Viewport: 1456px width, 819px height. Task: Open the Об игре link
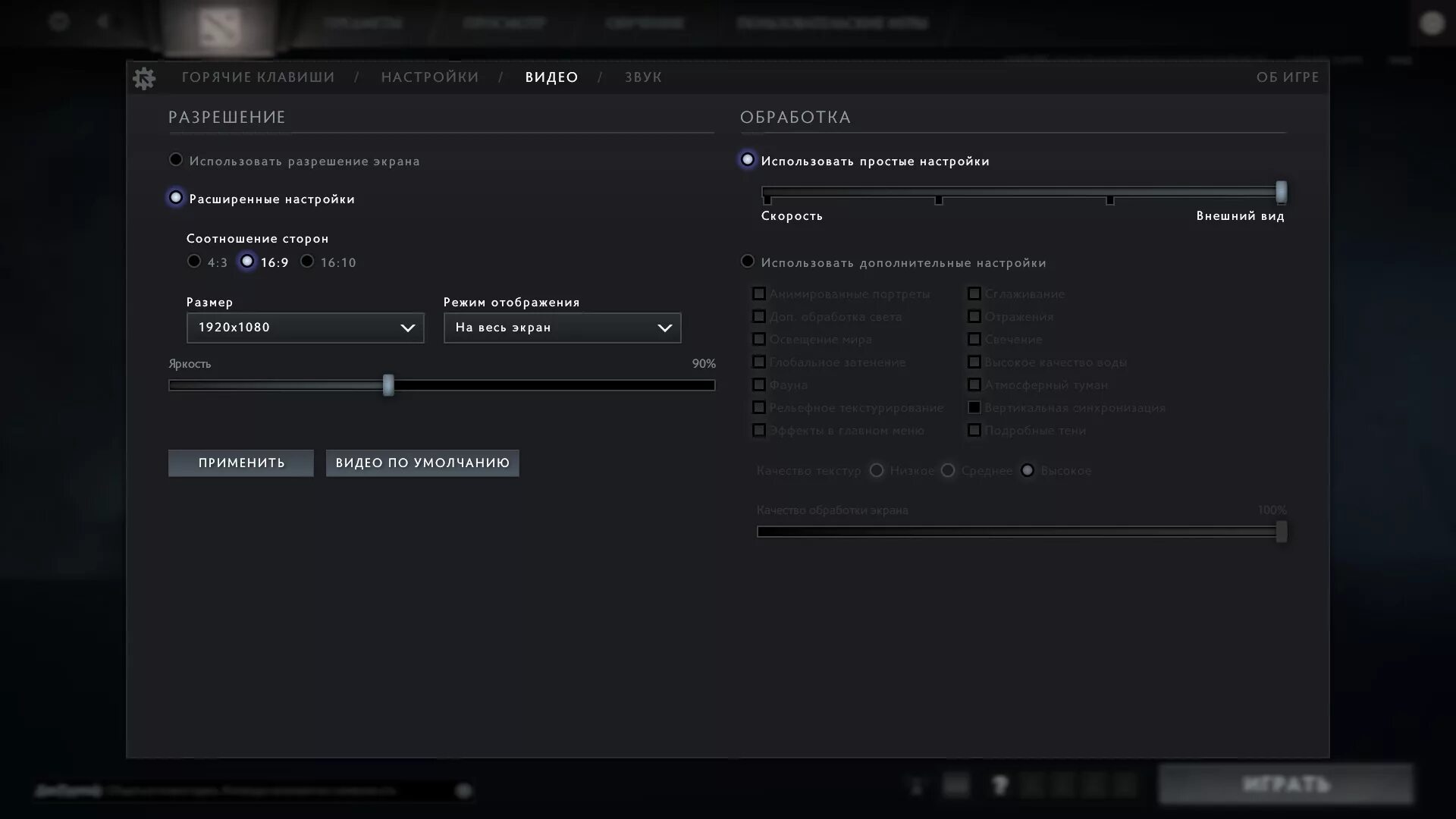(x=1287, y=77)
